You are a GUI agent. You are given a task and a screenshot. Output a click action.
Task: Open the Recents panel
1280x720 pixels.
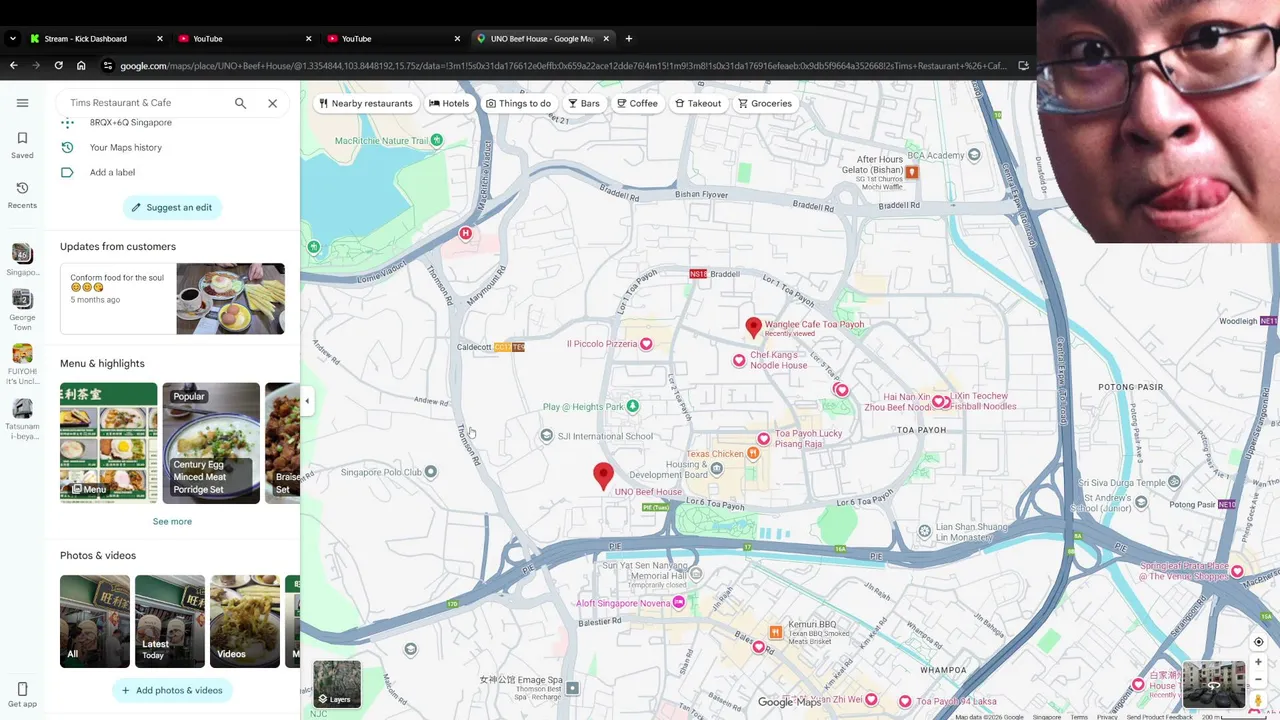(22, 195)
